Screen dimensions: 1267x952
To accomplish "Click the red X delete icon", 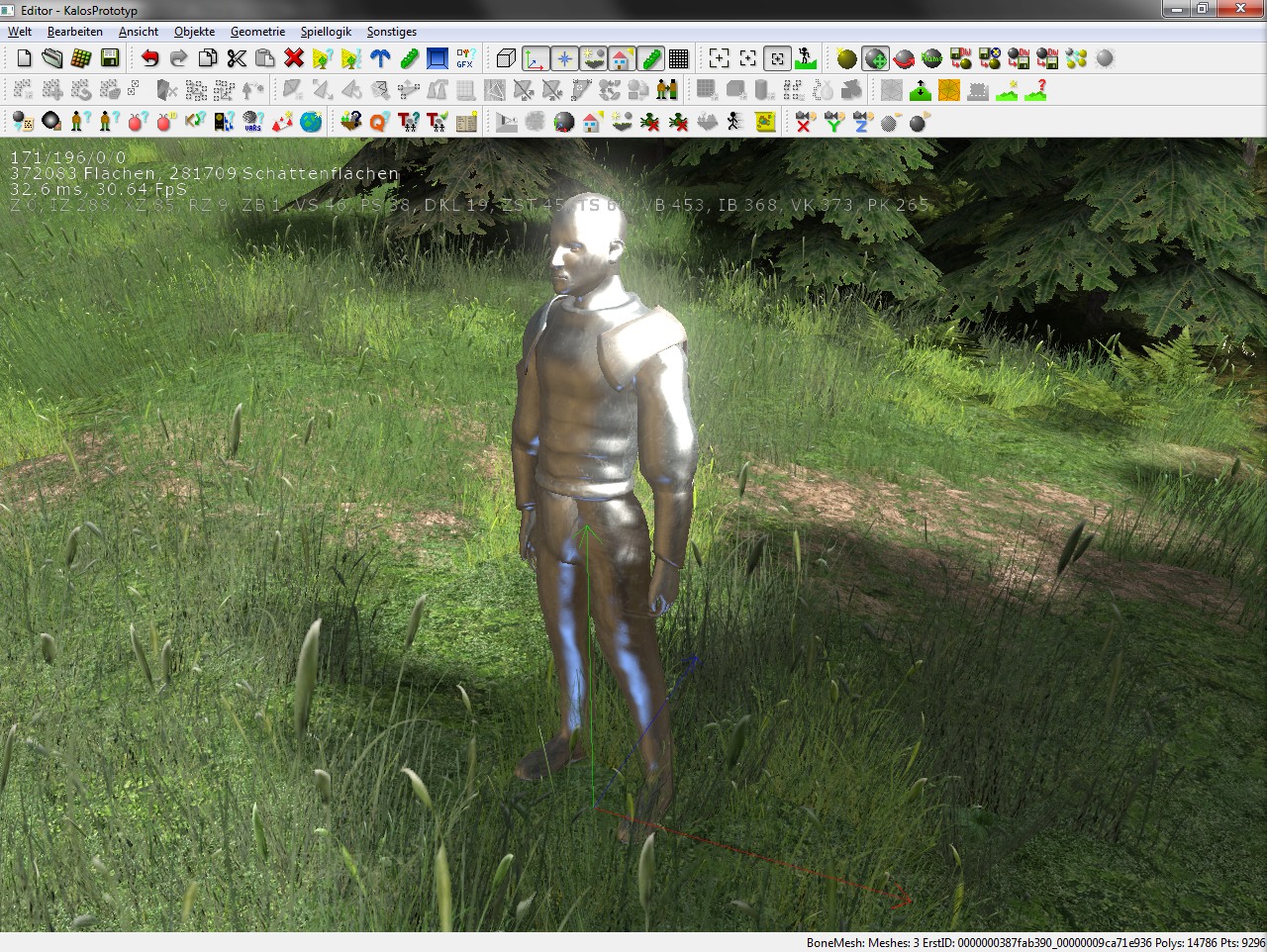I will (x=293, y=58).
